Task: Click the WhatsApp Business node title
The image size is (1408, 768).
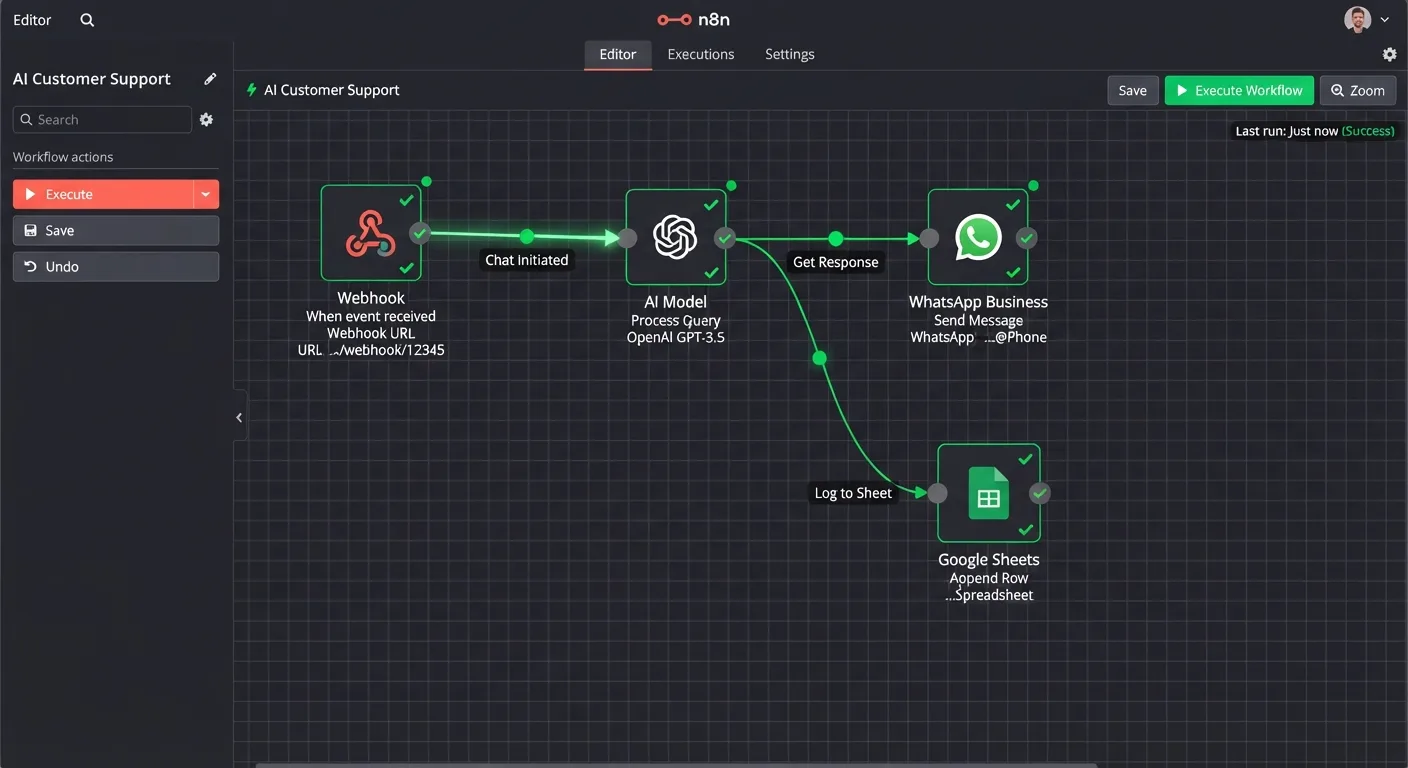Action: pos(978,302)
